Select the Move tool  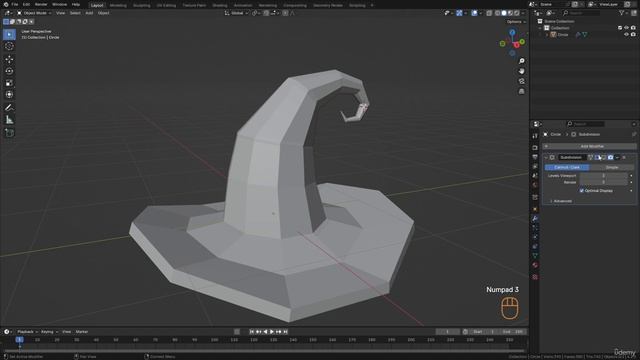pyautogui.click(x=9, y=59)
